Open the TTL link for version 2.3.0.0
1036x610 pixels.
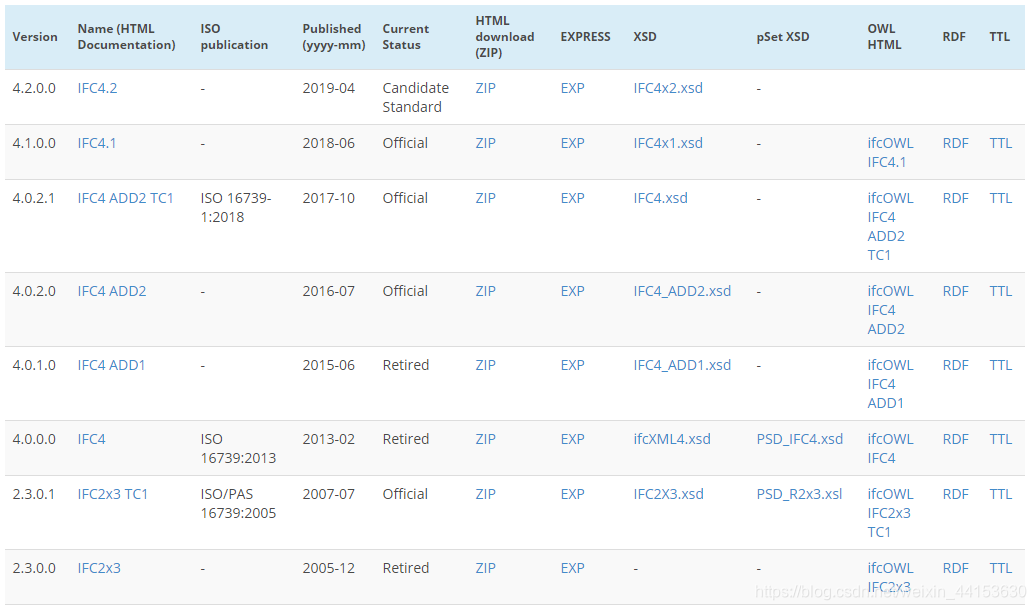click(1000, 568)
